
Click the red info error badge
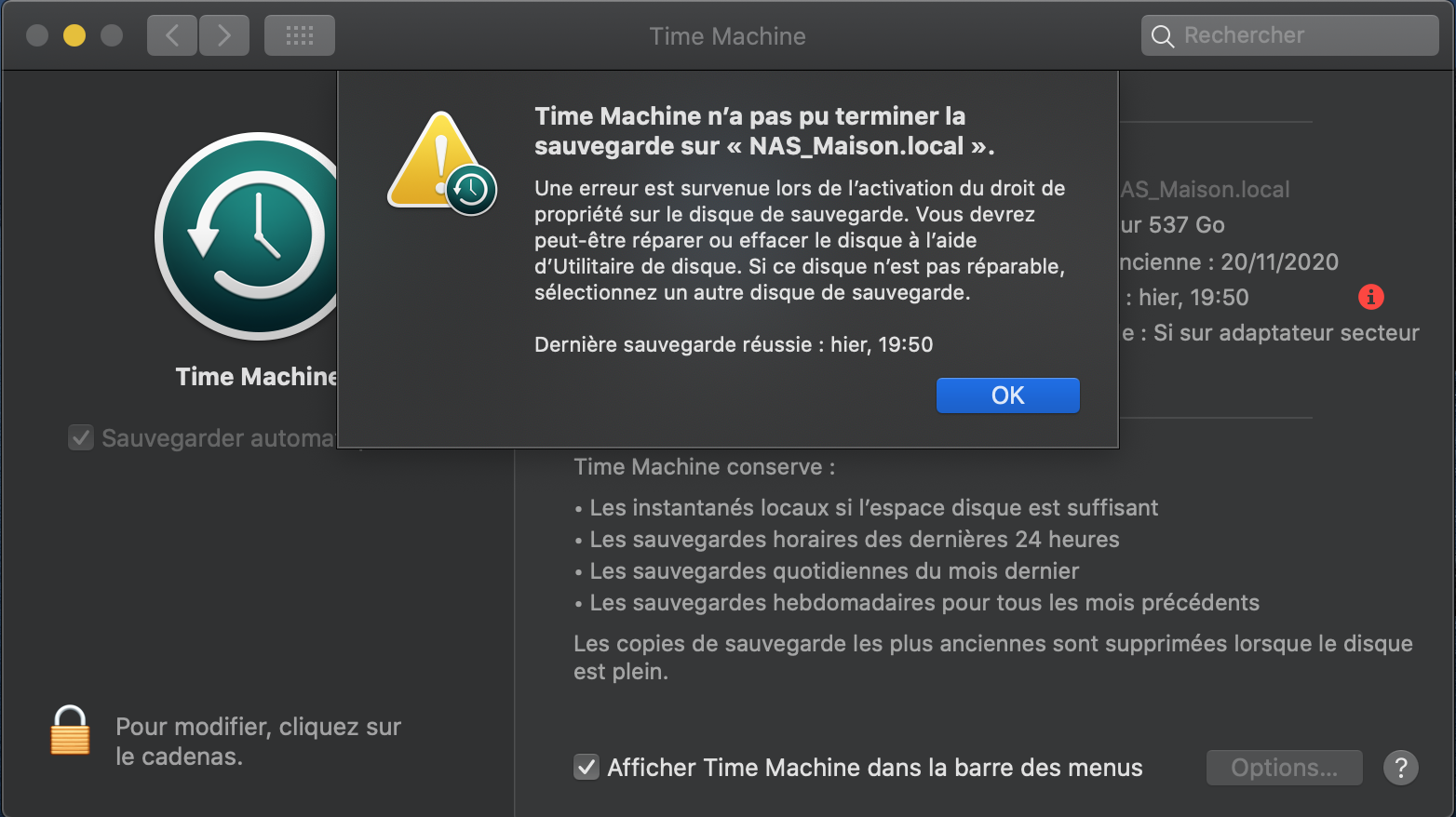click(1370, 297)
